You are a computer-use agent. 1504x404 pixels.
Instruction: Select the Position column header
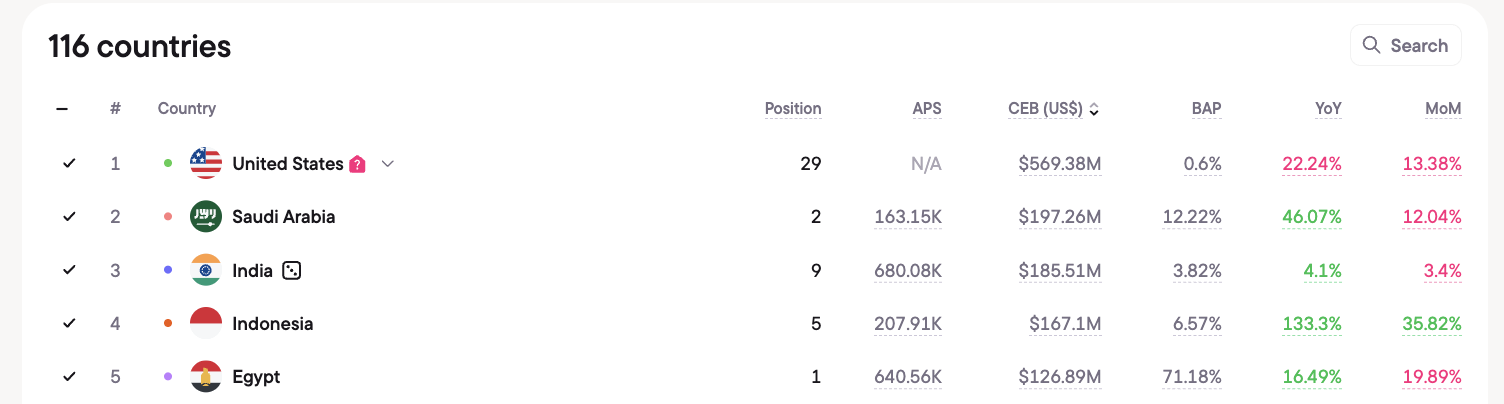[793, 108]
